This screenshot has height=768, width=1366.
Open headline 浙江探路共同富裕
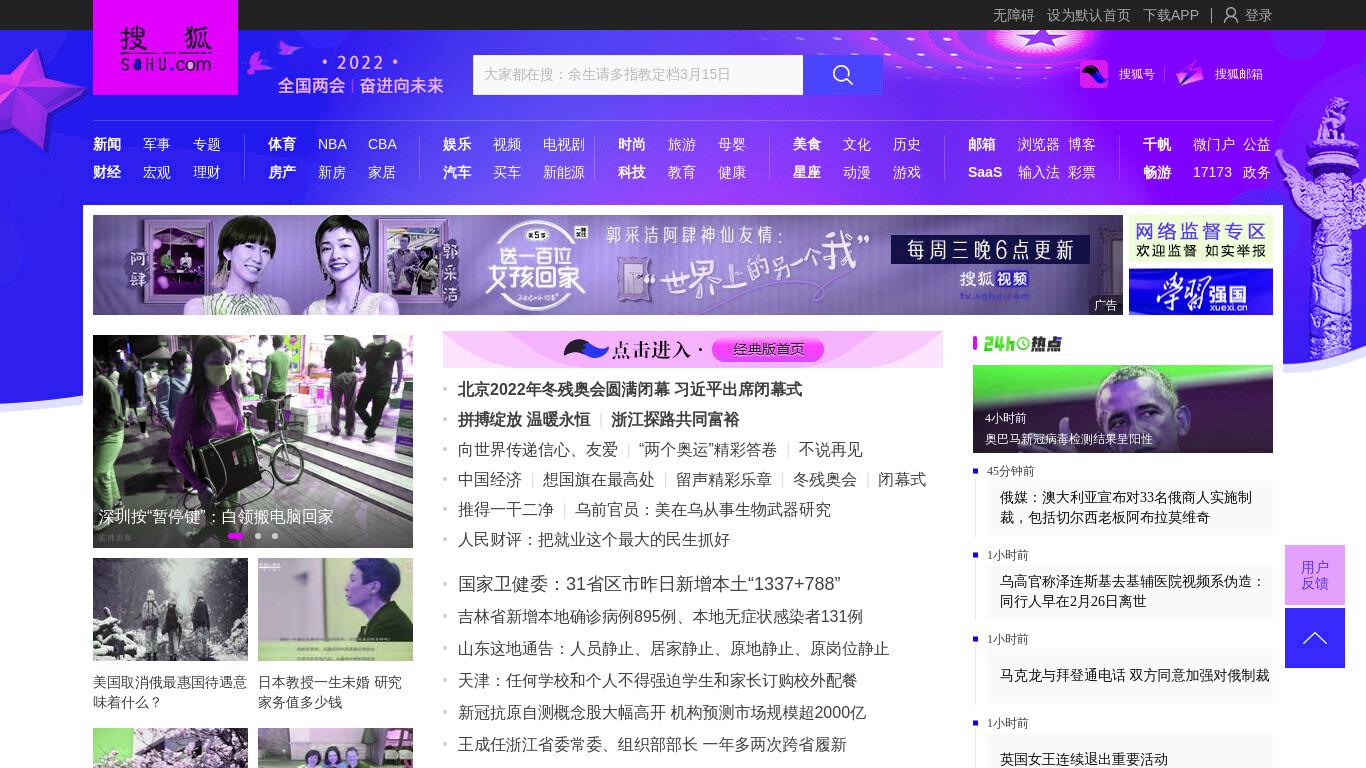click(675, 419)
